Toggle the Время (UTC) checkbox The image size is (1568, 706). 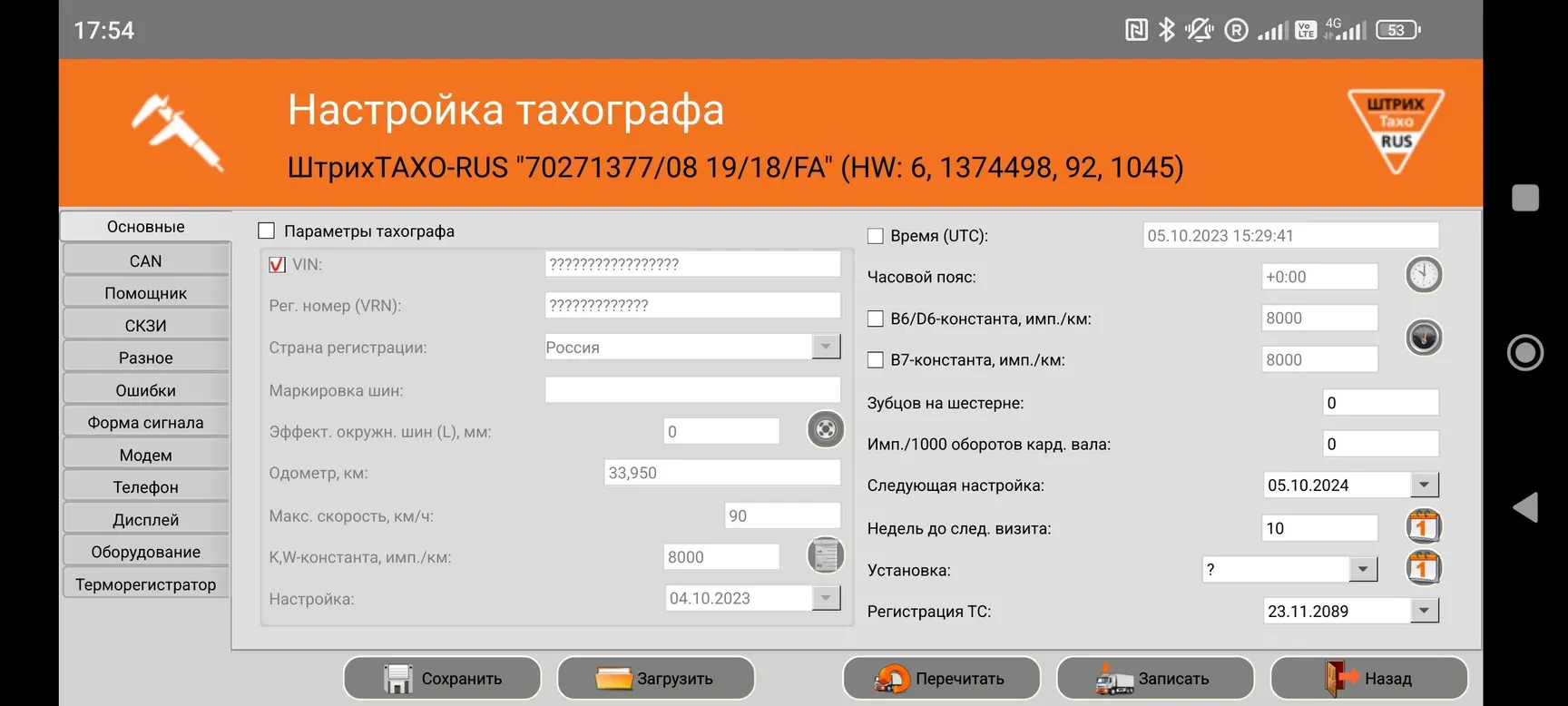[876, 236]
